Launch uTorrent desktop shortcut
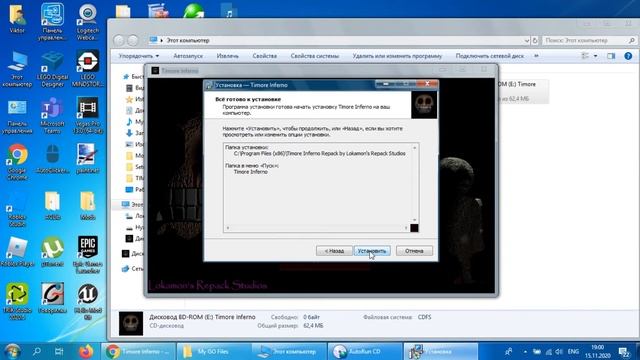Screen dimensions: 640x360 [52, 252]
